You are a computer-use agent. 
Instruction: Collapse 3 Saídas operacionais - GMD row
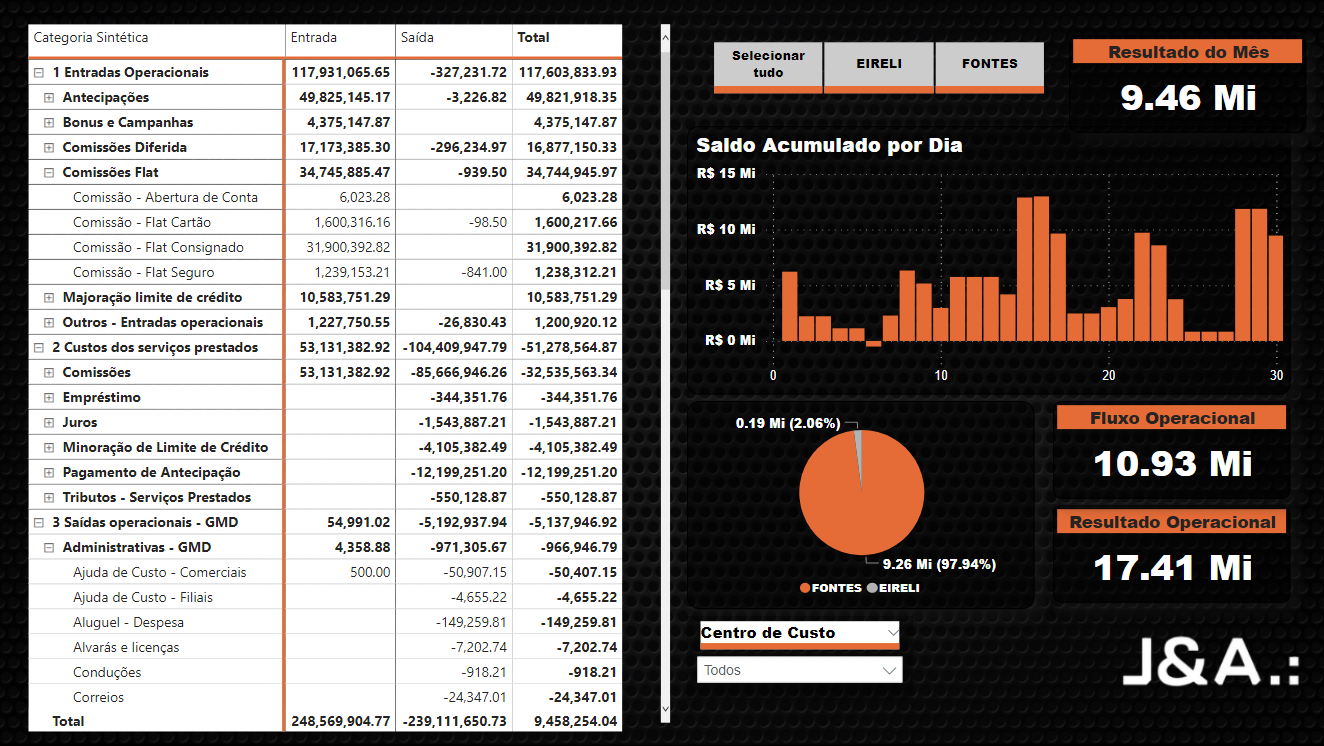pyautogui.click(x=39, y=523)
